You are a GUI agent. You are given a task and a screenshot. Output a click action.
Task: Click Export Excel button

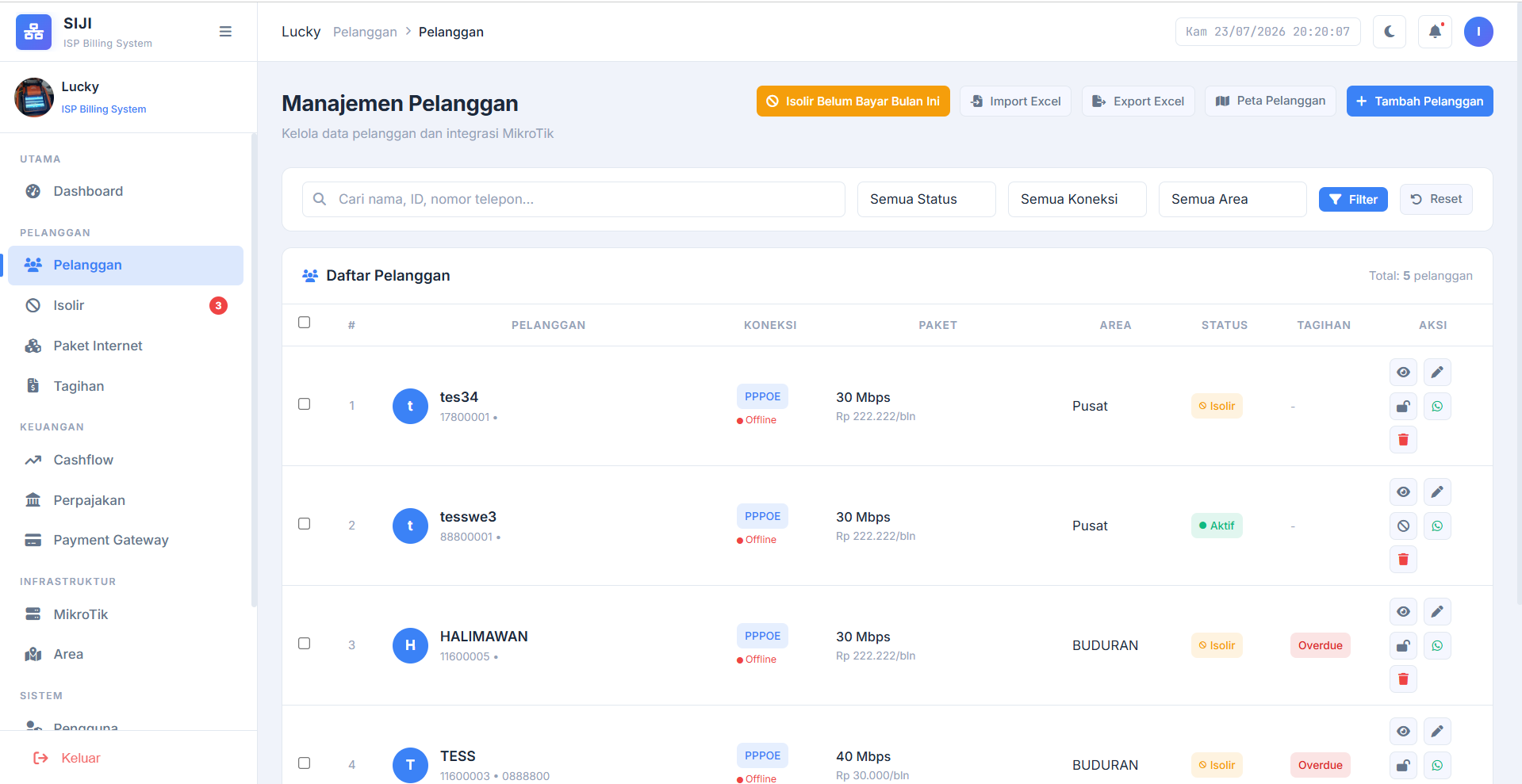(1138, 101)
